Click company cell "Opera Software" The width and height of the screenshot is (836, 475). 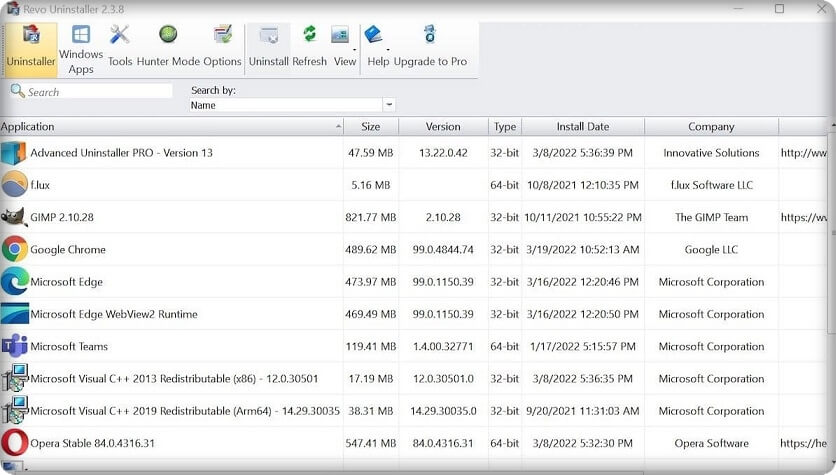tap(711, 443)
